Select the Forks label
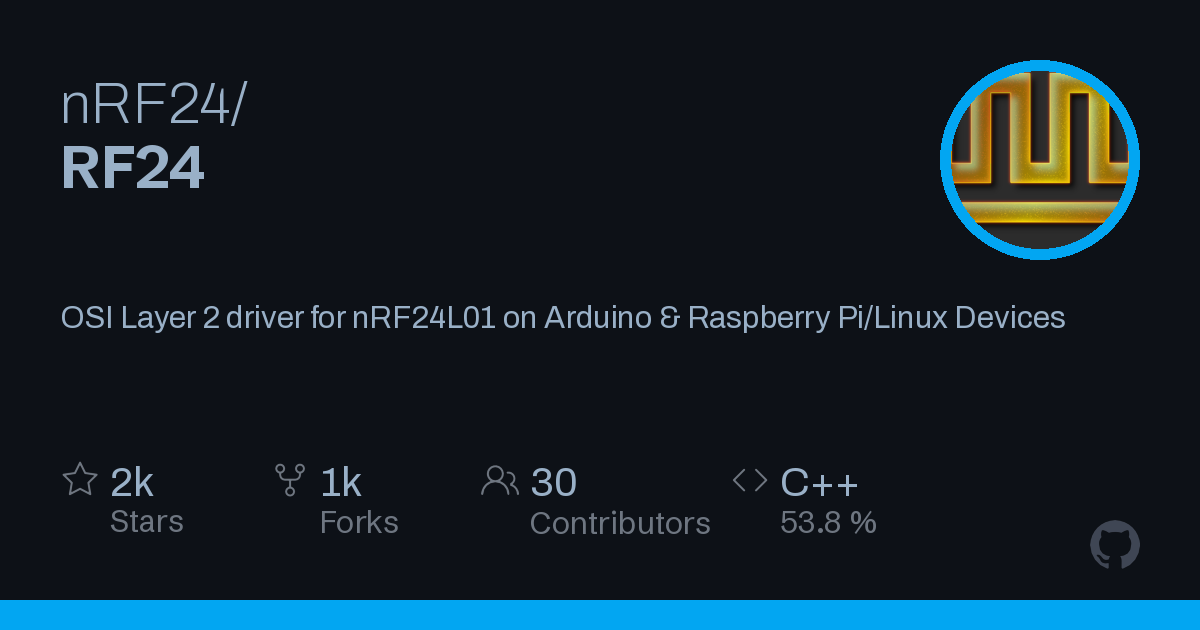 pos(359,522)
